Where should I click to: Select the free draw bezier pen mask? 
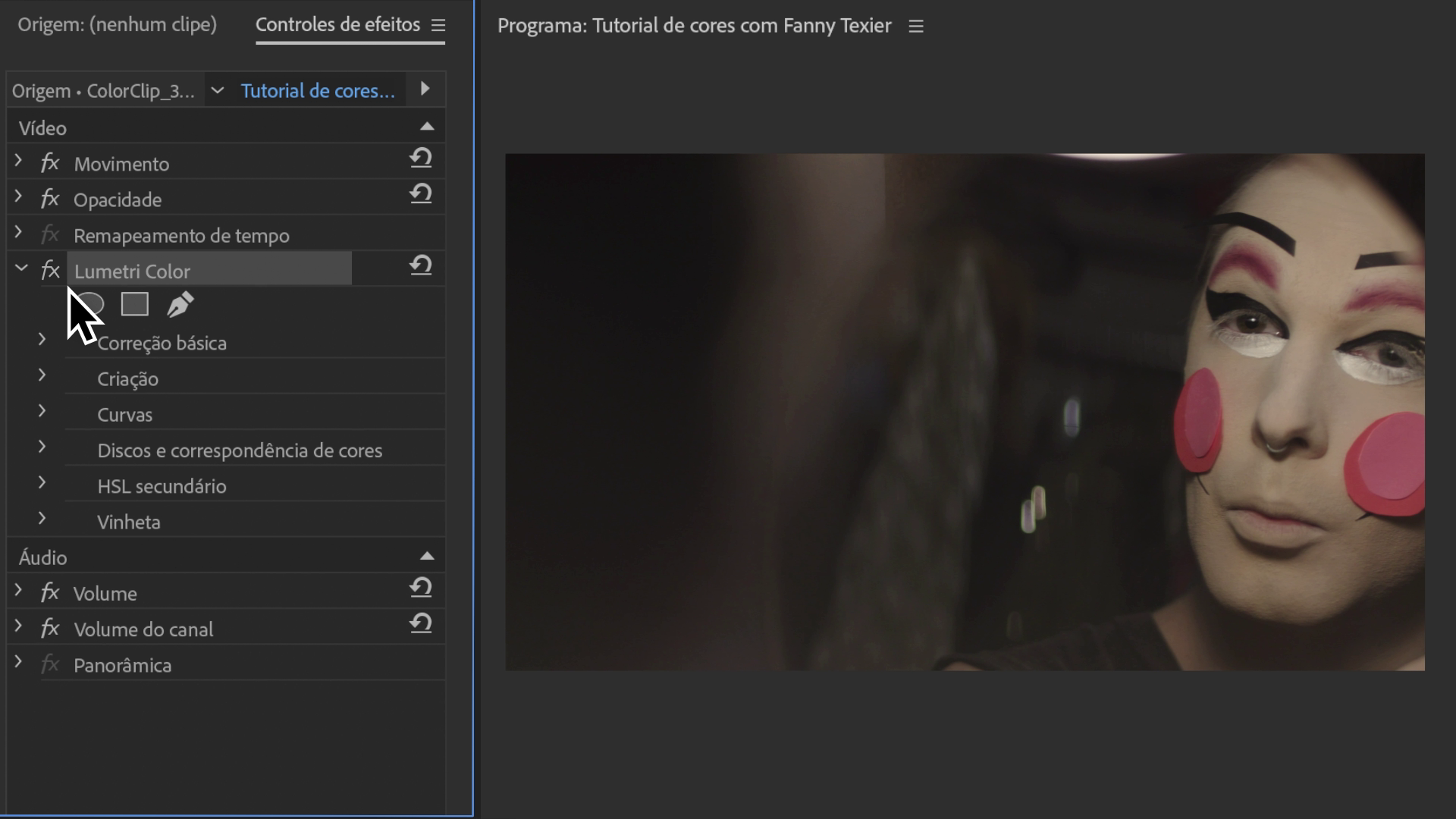(180, 304)
